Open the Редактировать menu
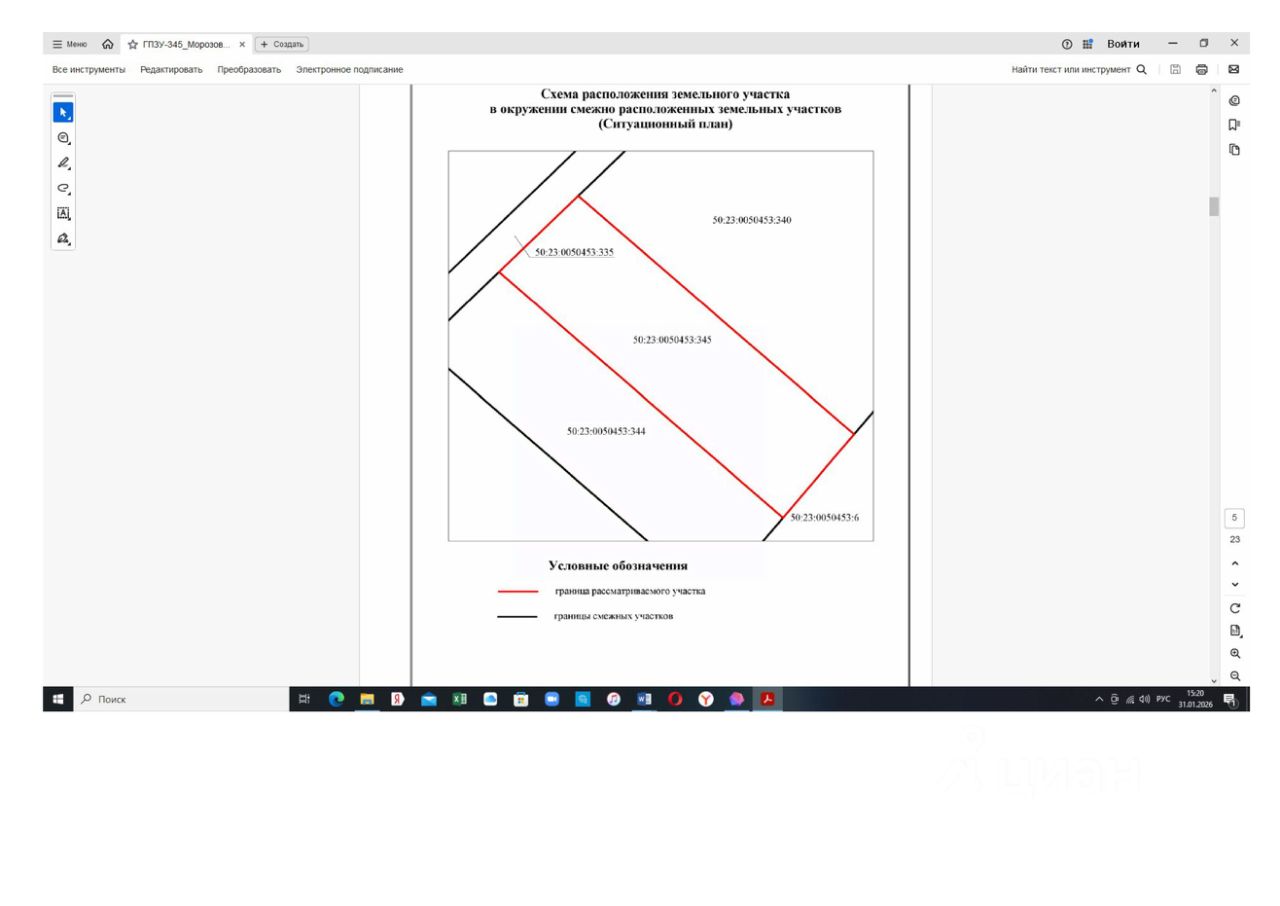 pos(171,69)
